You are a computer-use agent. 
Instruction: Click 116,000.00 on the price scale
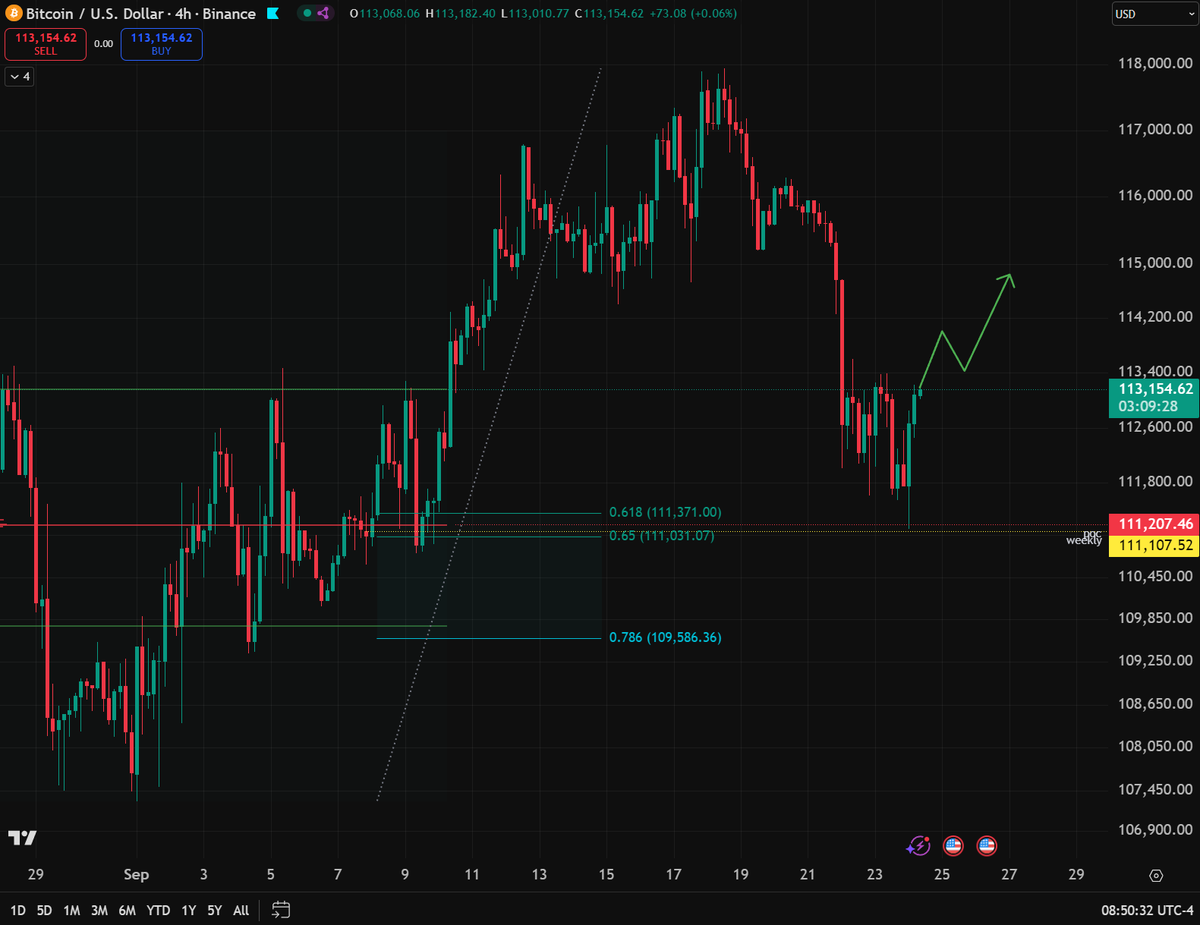(x=1155, y=196)
